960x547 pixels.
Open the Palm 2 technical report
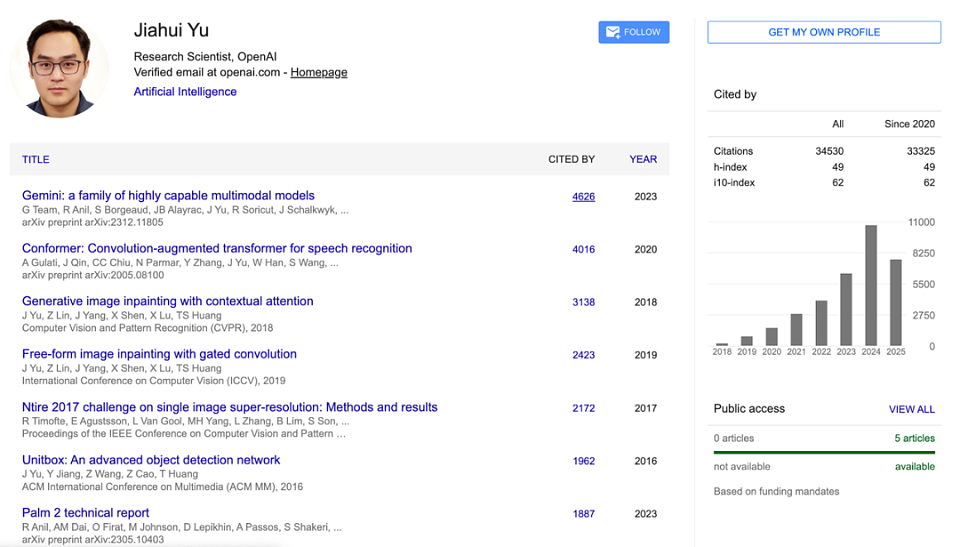(86, 513)
